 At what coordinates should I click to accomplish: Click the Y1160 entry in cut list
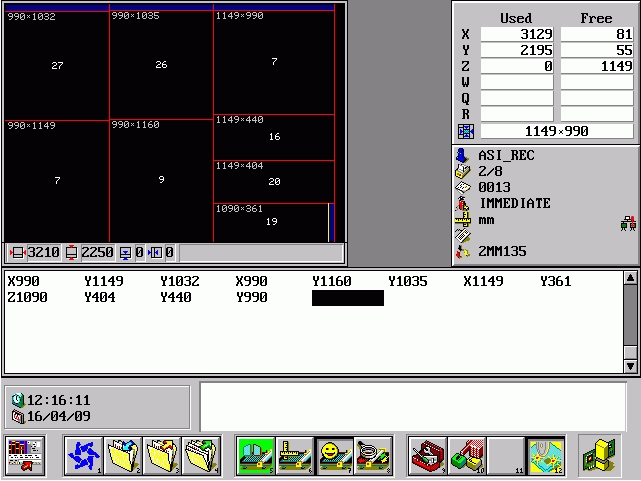coord(331,282)
